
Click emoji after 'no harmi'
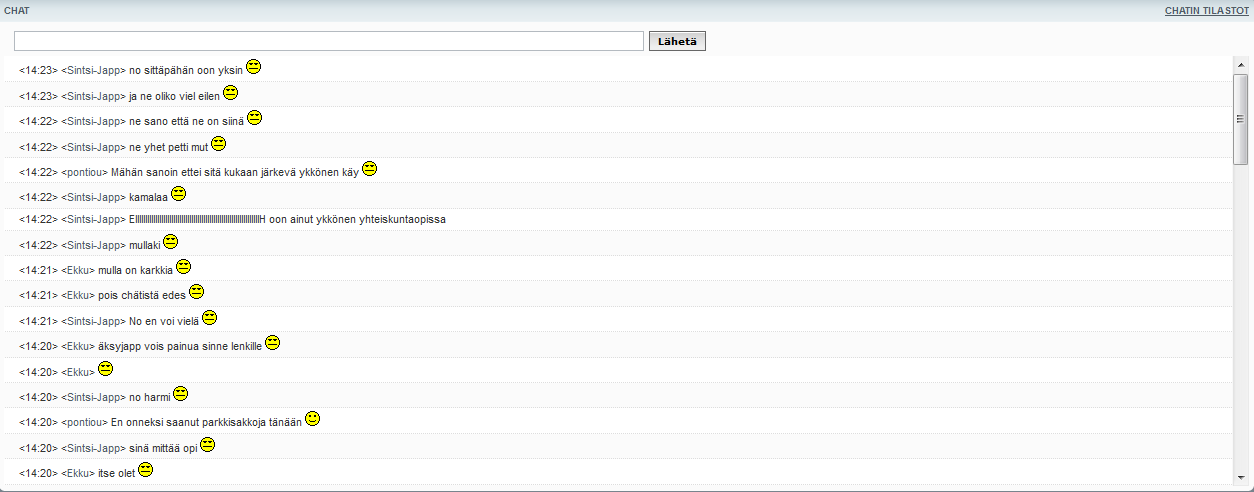(x=181, y=394)
